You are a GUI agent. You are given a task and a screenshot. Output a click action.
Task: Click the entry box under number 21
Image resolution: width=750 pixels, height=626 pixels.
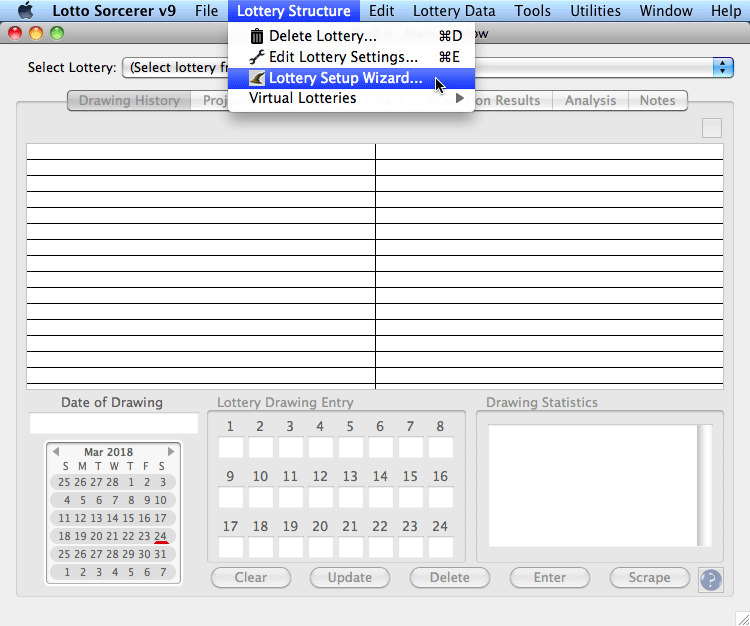[x=351, y=548]
